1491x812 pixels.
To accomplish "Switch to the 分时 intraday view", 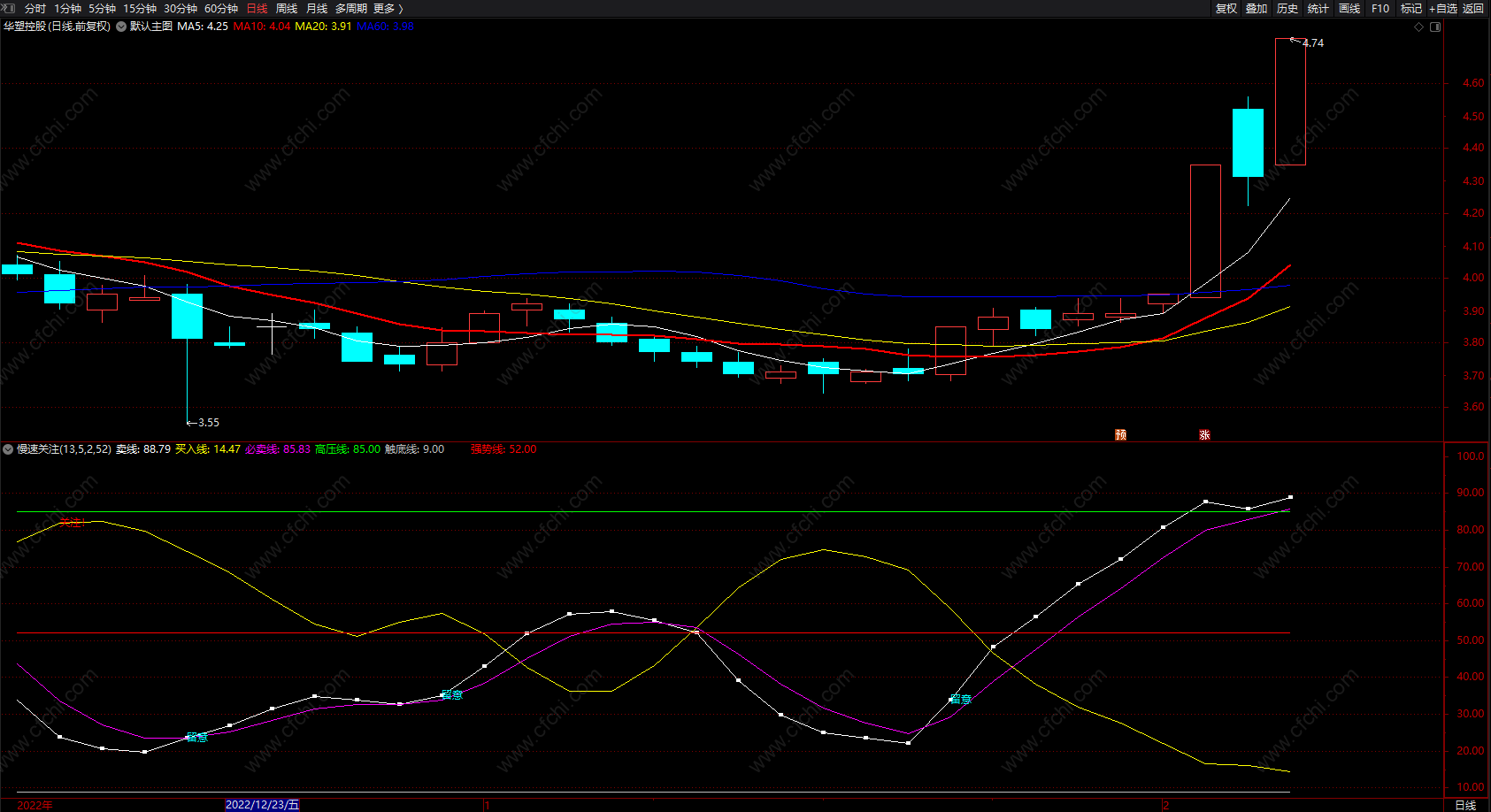I will 35,8.
